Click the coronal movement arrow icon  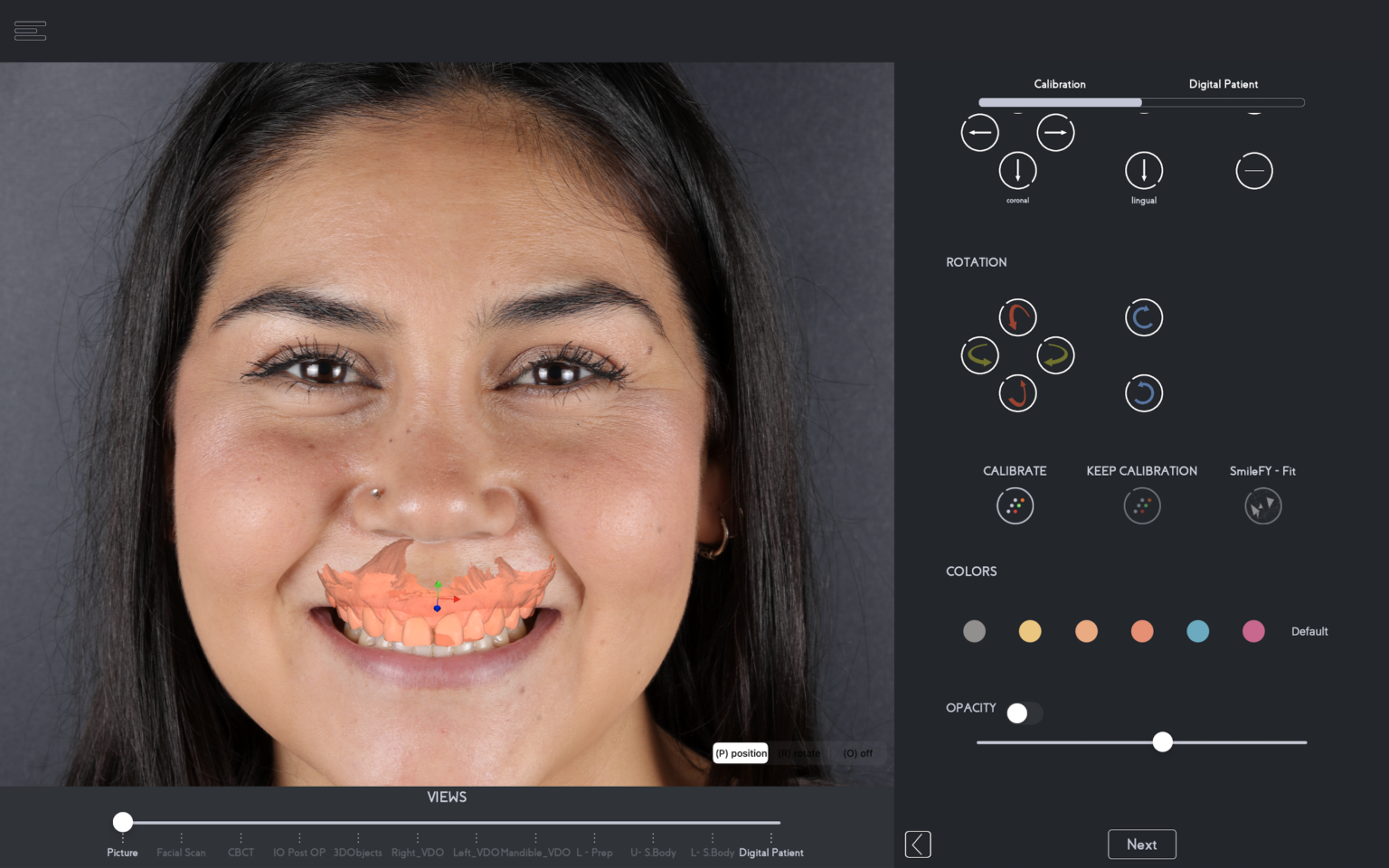point(1017,172)
